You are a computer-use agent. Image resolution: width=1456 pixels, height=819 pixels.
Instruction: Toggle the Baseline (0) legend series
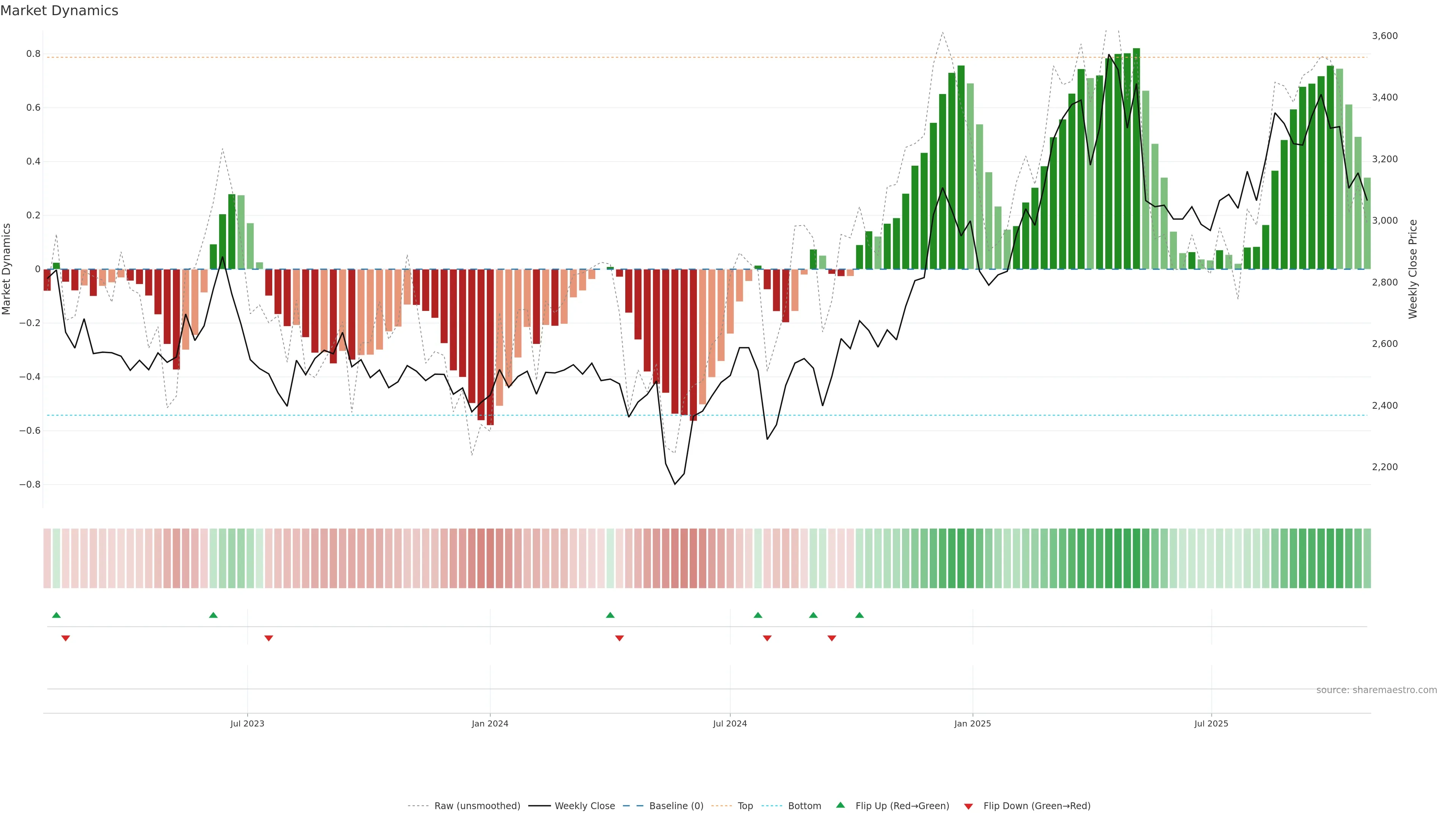click(x=676, y=806)
